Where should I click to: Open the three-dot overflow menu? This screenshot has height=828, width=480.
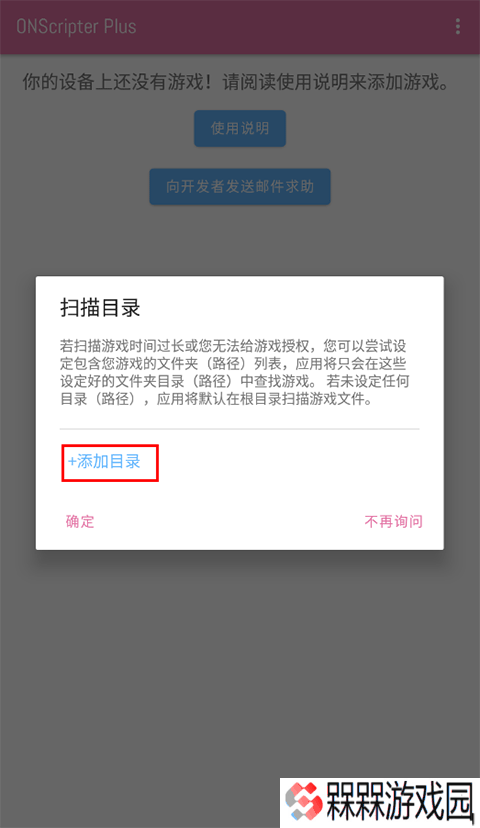coord(457,26)
